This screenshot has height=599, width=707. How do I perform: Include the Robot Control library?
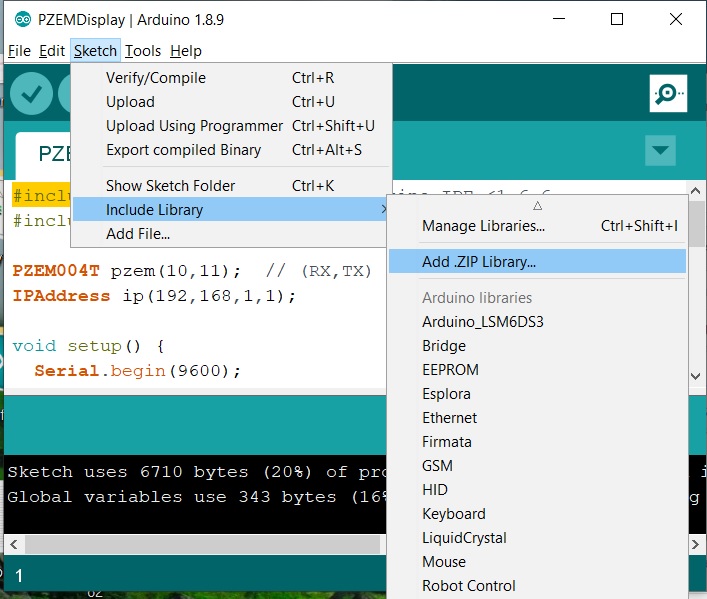(x=537, y=585)
